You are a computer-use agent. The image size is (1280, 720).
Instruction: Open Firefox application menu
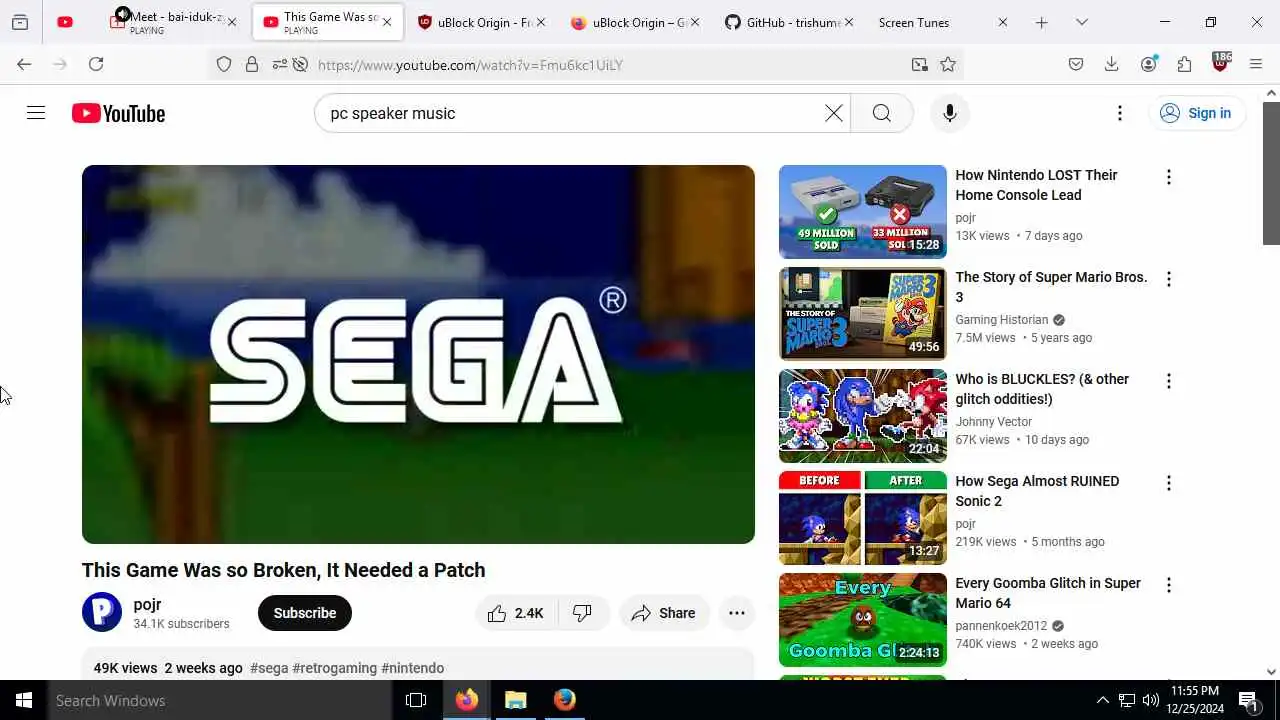point(1256,64)
